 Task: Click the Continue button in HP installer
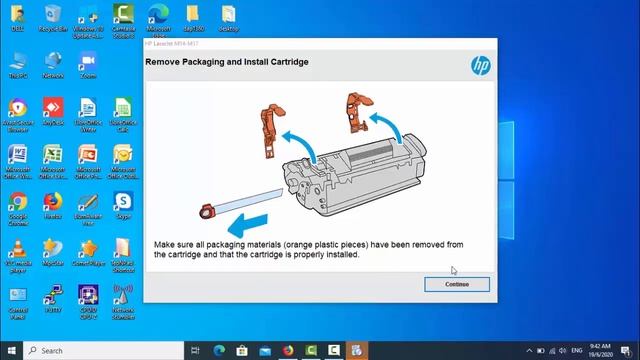(x=457, y=284)
